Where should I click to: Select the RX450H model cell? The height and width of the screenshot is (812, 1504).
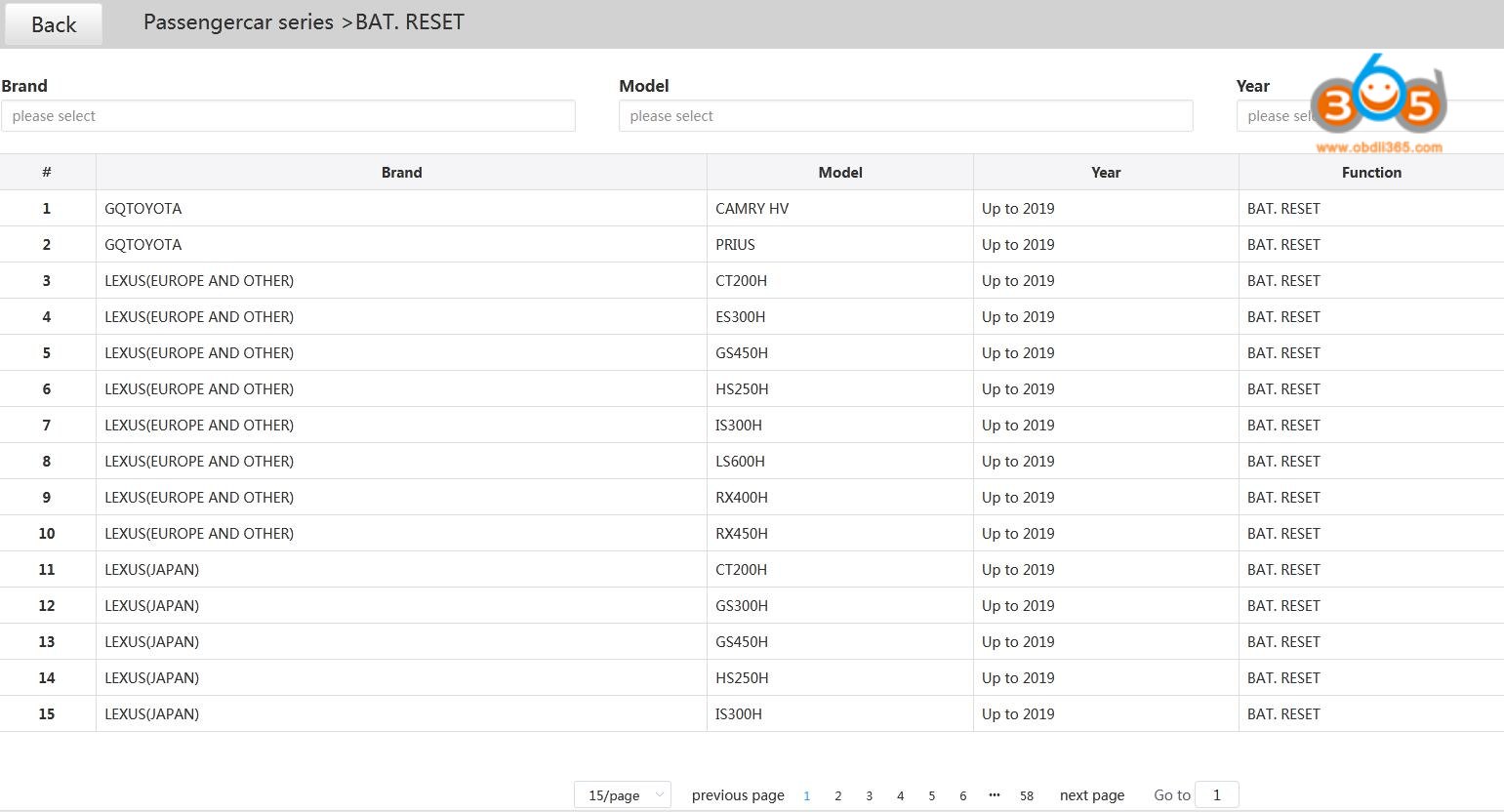click(x=840, y=533)
